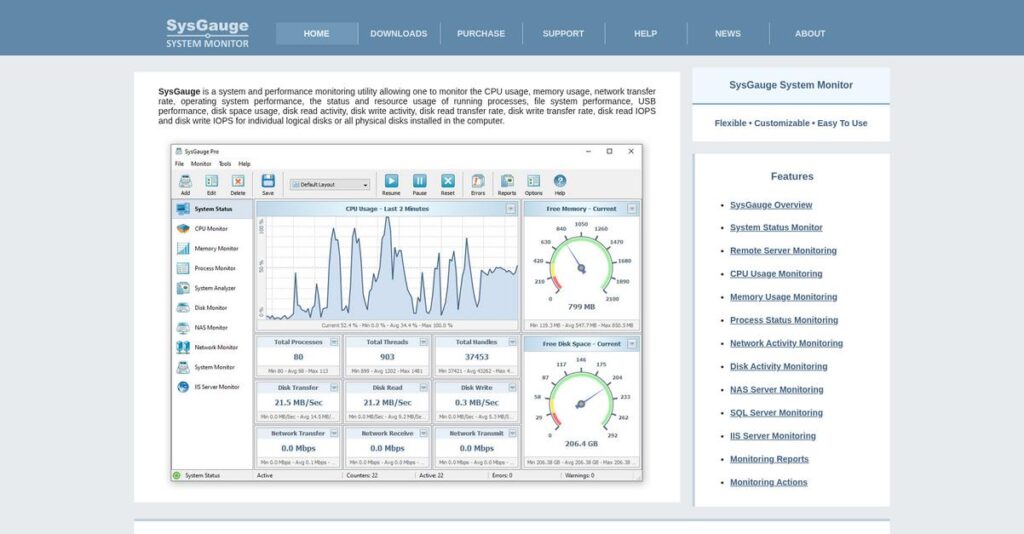
Task: Open the Free Disk Space panel dropdown arrow
Action: [x=632, y=343]
